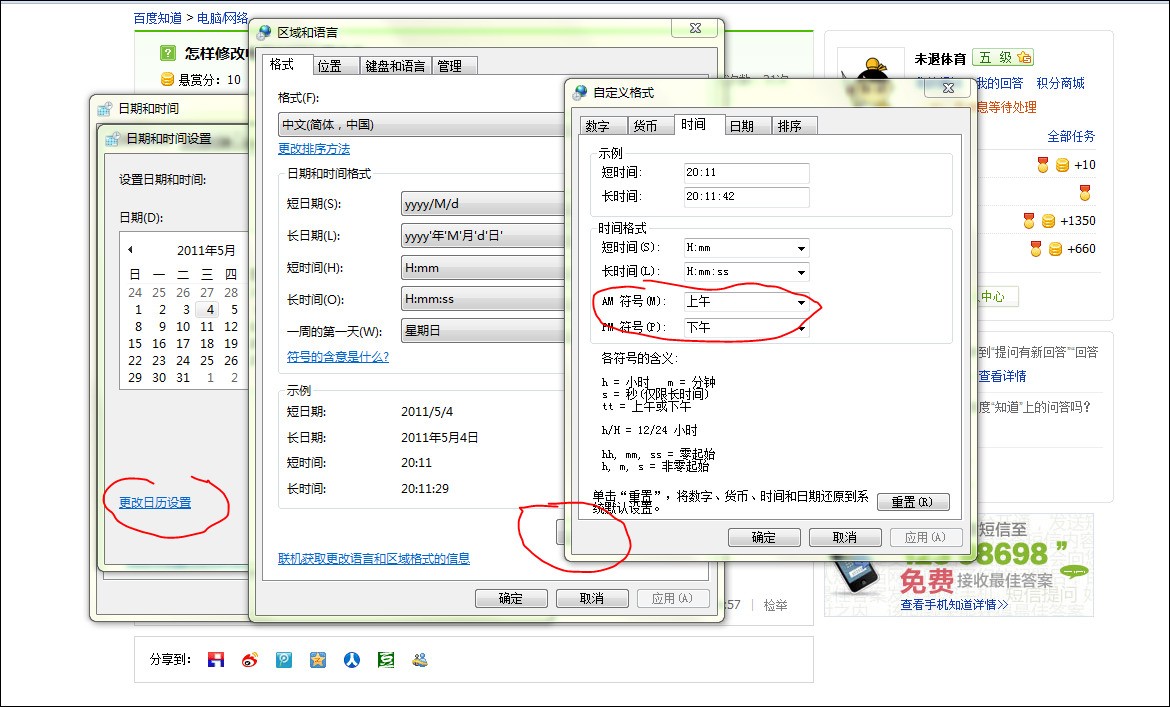Open 联机获取更改语言和区域格式的信息 link
This screenshot has height=707, width=1170.
374,559
